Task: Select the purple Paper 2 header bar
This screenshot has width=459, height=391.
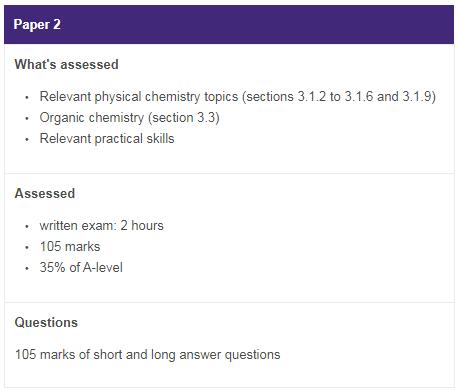Action: pyautogui.click(x=229, y=24)
